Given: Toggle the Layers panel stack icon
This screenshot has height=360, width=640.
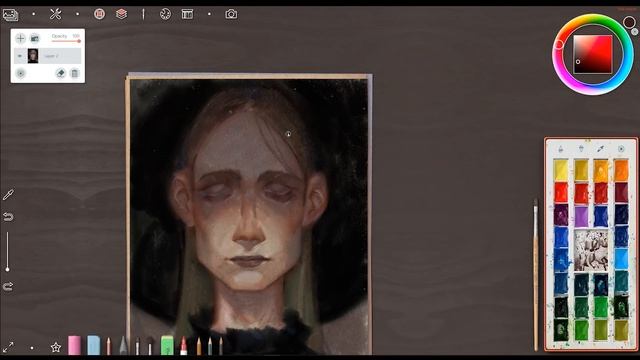Looking at the screenshot, I should [x=121, y=14].
